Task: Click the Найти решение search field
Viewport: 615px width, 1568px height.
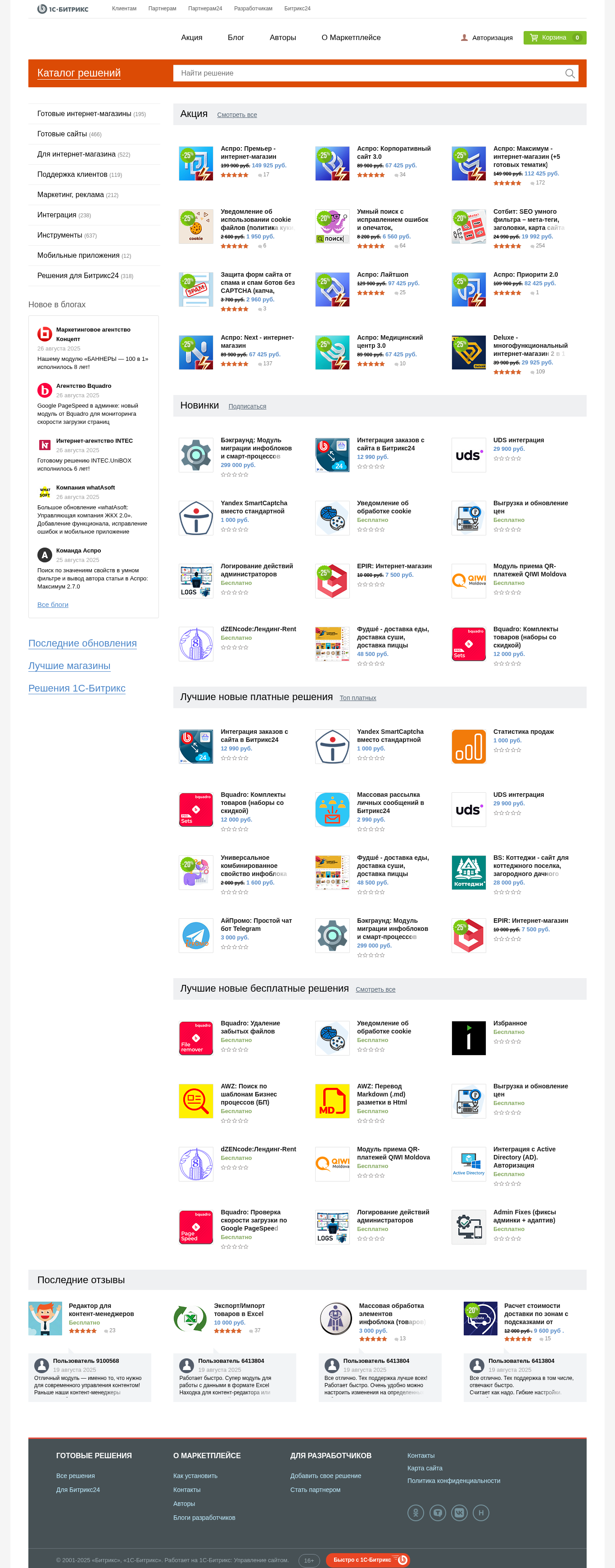Action: point(375,73)
